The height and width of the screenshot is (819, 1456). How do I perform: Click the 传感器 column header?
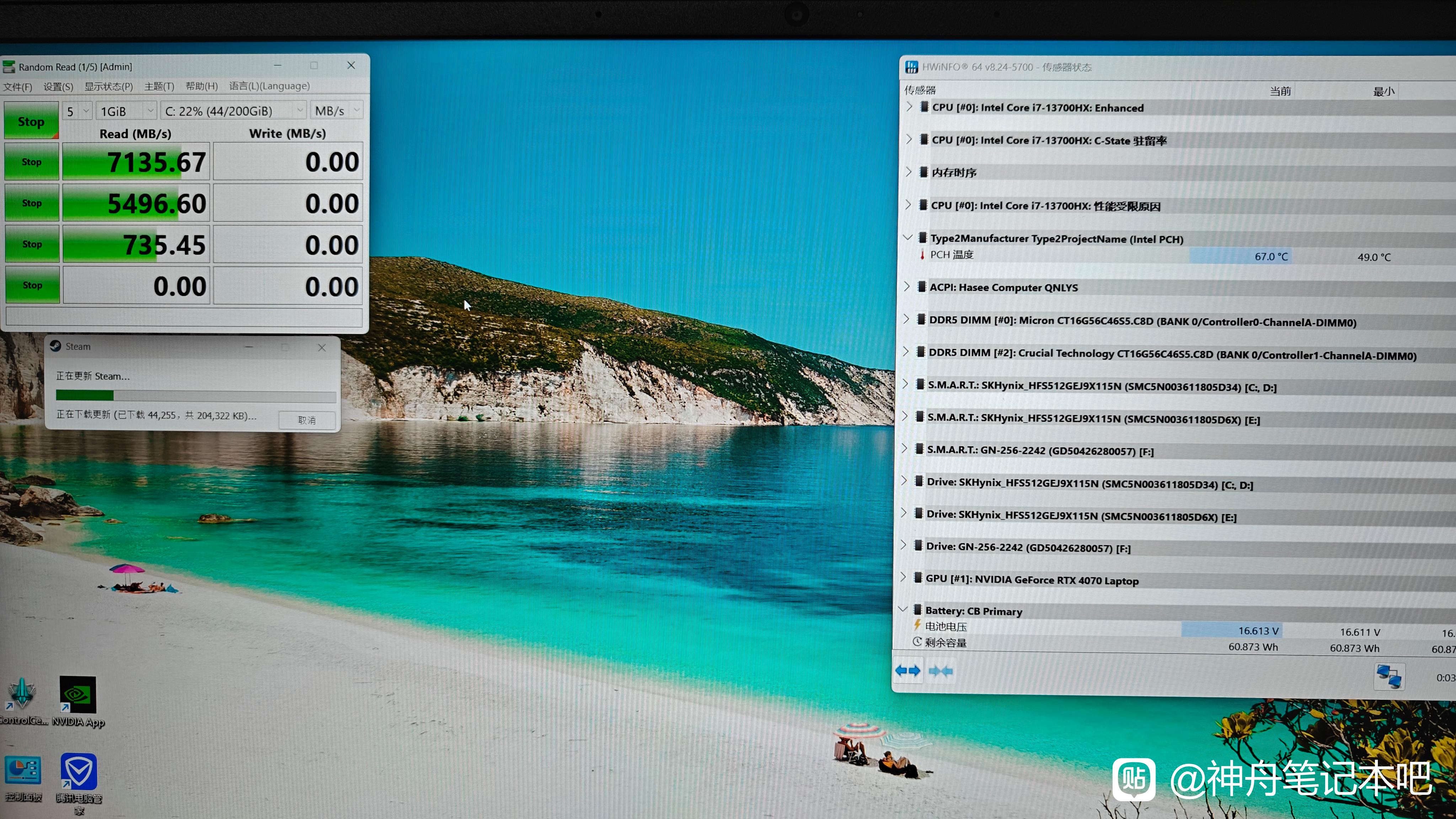tap(920, 90)
